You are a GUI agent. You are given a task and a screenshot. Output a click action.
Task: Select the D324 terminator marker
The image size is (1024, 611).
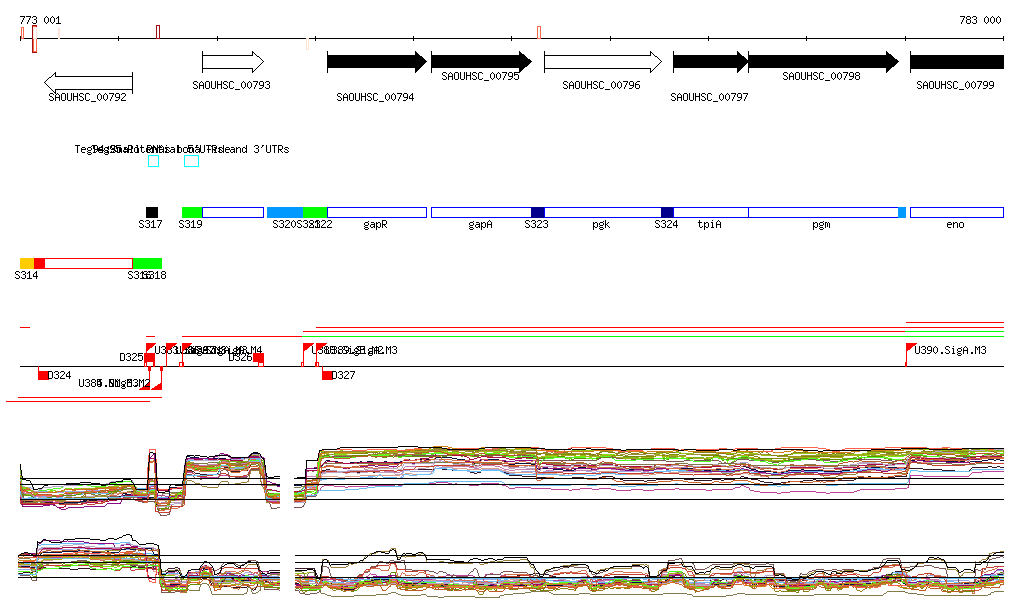pos(43,375)
